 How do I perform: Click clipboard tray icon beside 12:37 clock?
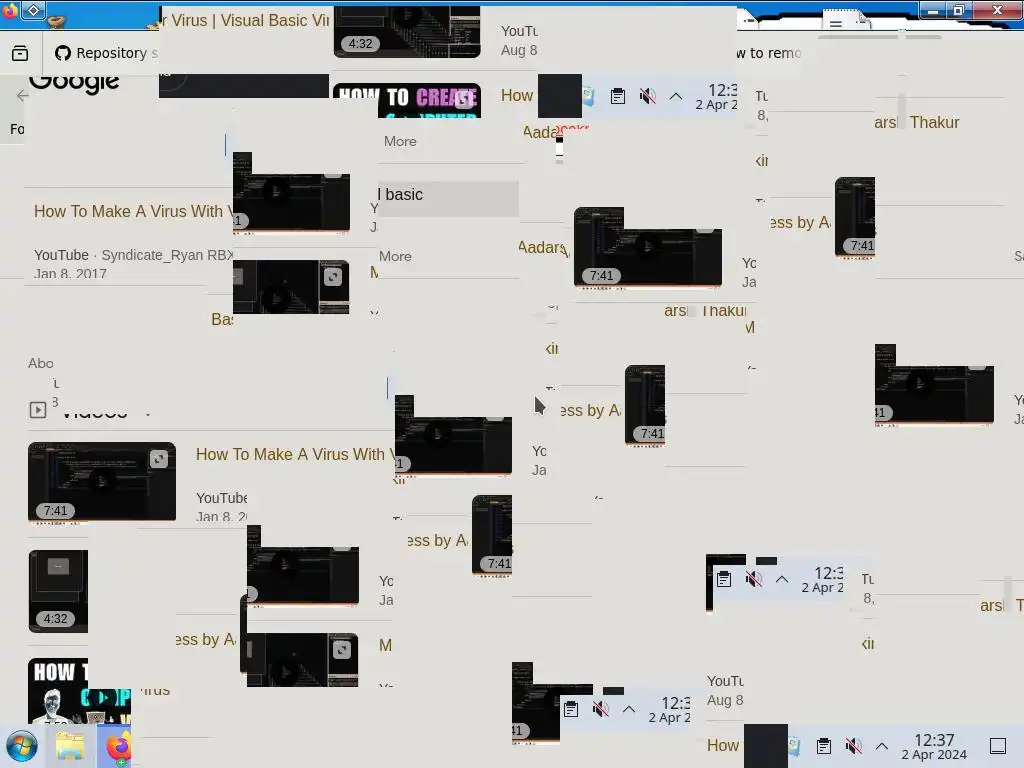tap(824, 746)
